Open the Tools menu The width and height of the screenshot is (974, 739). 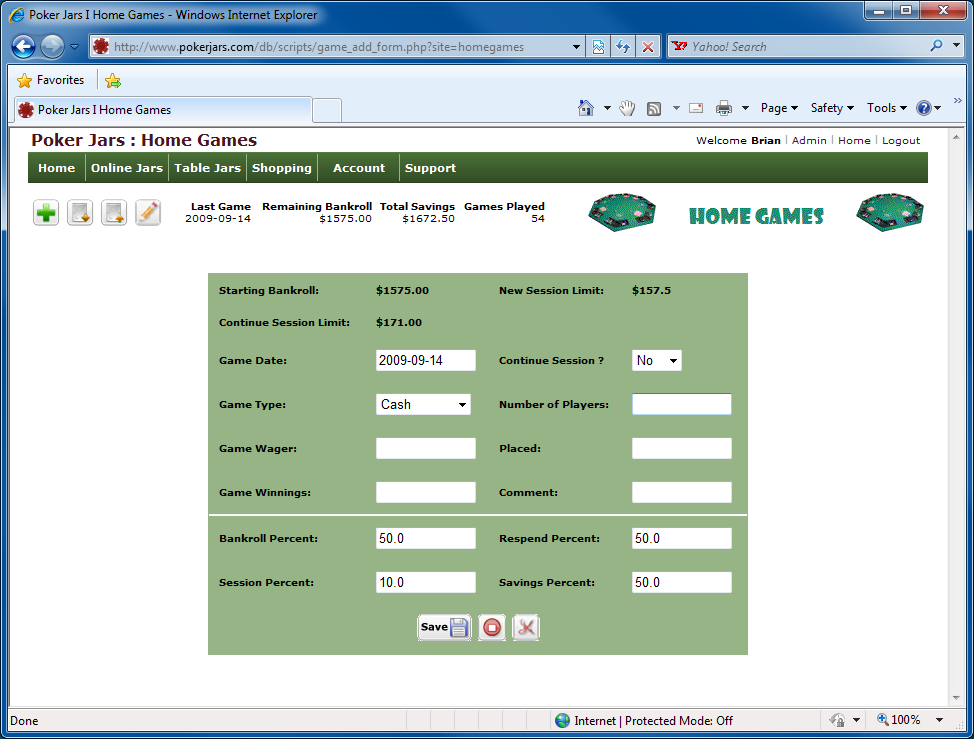[887, 108]
